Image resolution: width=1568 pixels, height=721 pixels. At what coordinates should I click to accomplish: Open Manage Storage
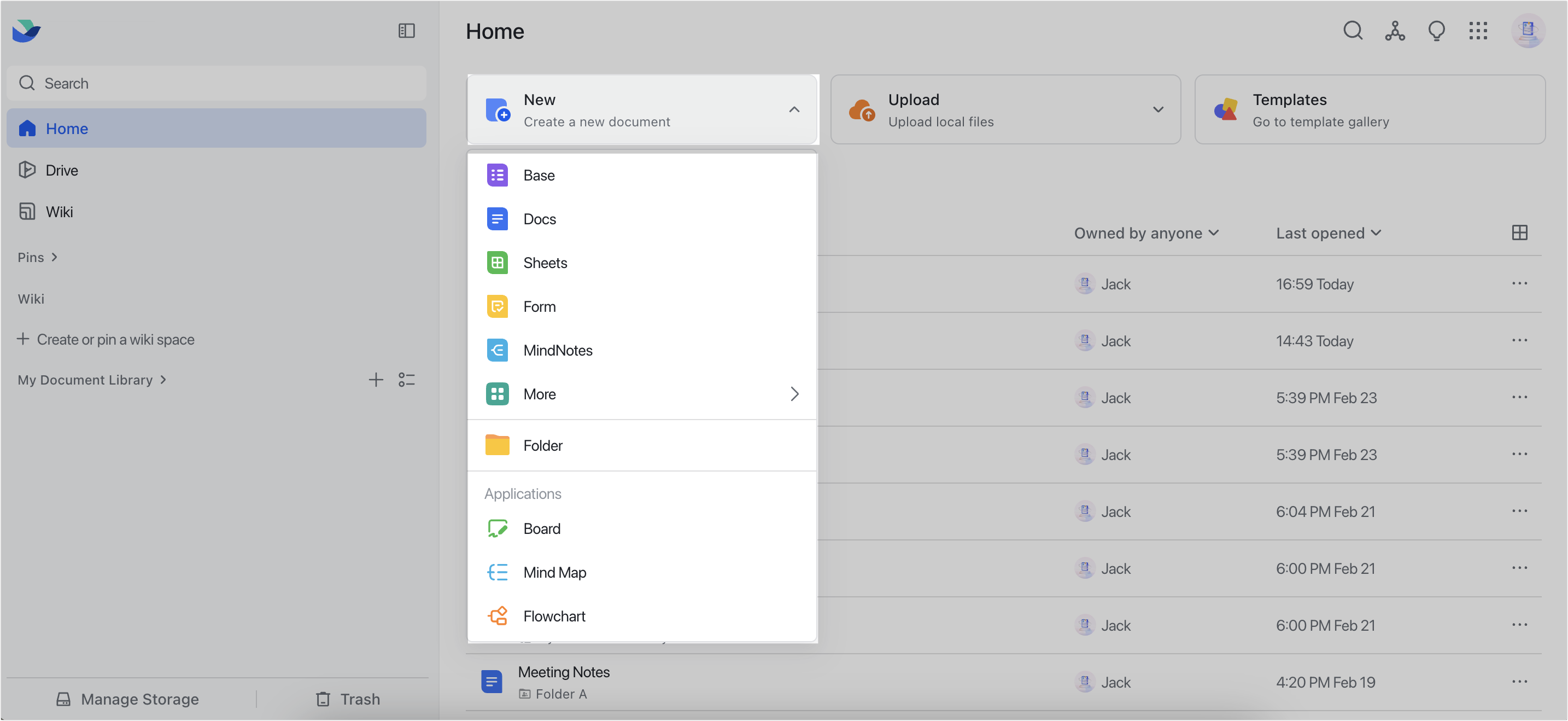point(127,699)
